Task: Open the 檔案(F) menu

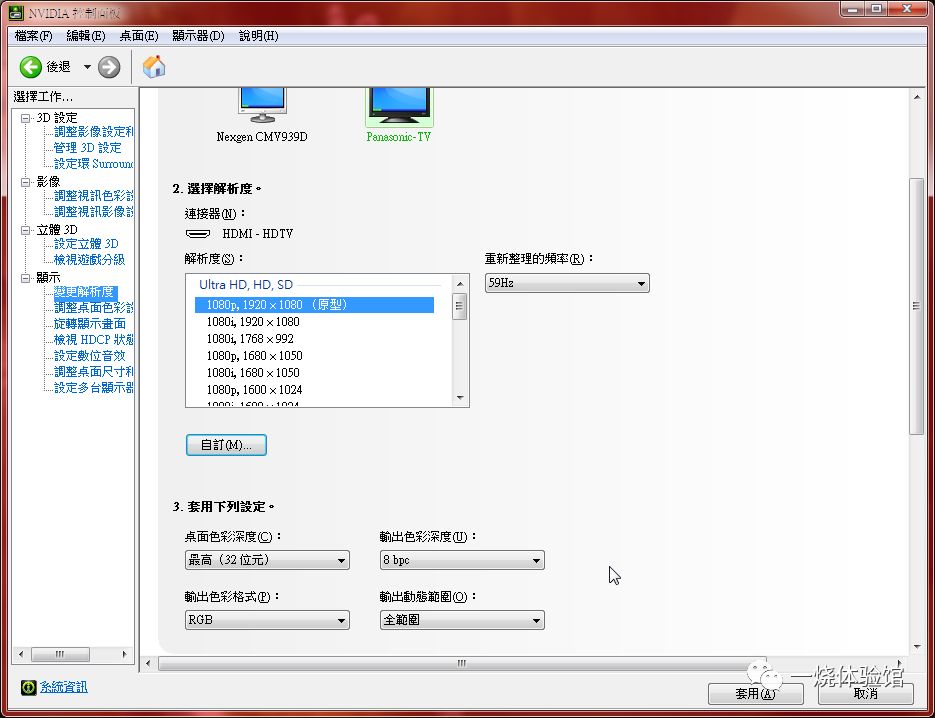Action: coord(33,36)
